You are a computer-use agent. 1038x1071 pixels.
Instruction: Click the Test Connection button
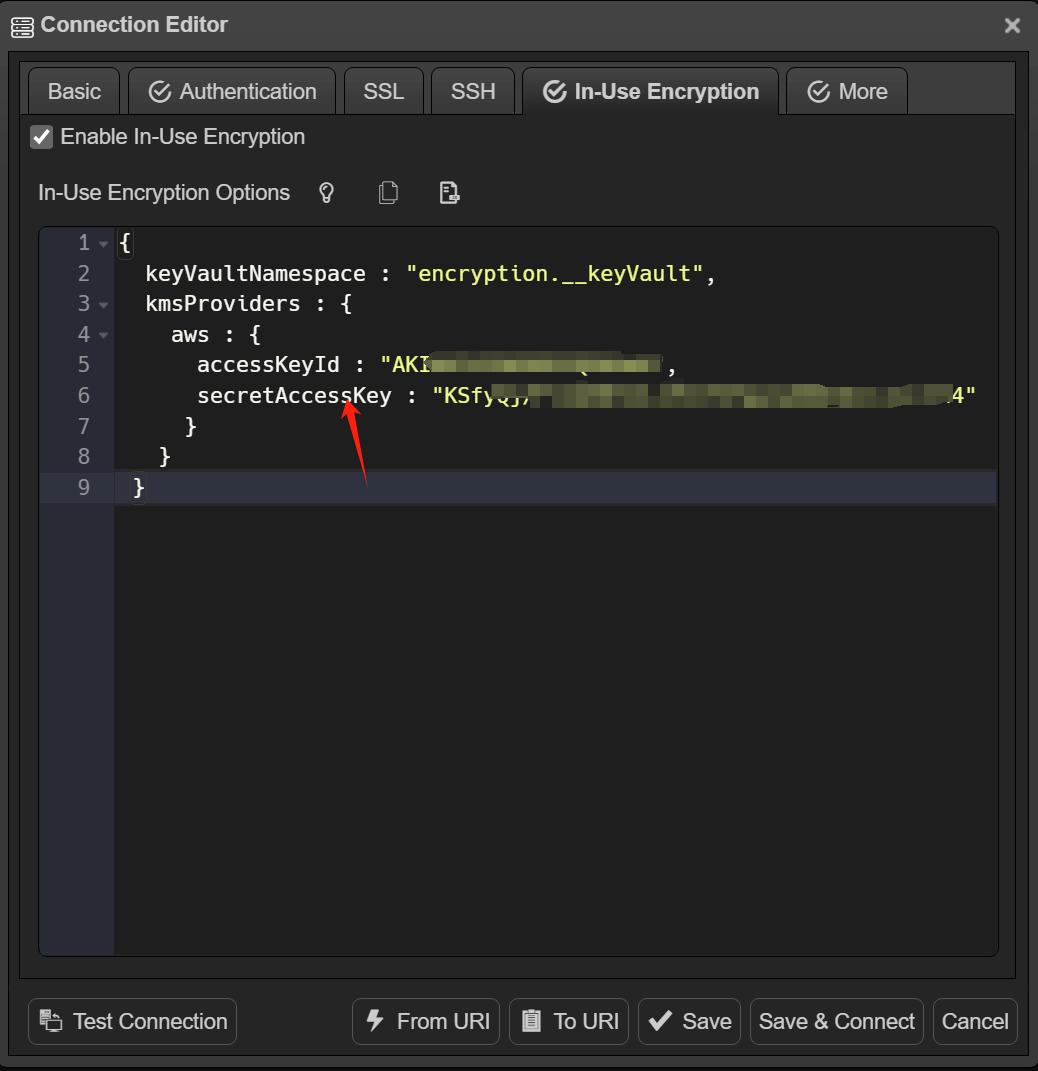[132, 1021]
